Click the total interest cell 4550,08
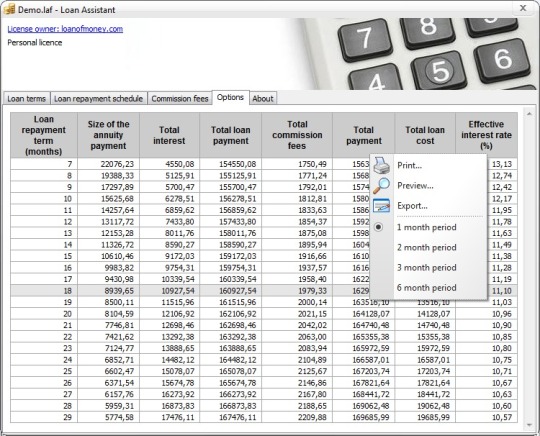Viewport: 540px width, 436px height. tap(169, 164)
